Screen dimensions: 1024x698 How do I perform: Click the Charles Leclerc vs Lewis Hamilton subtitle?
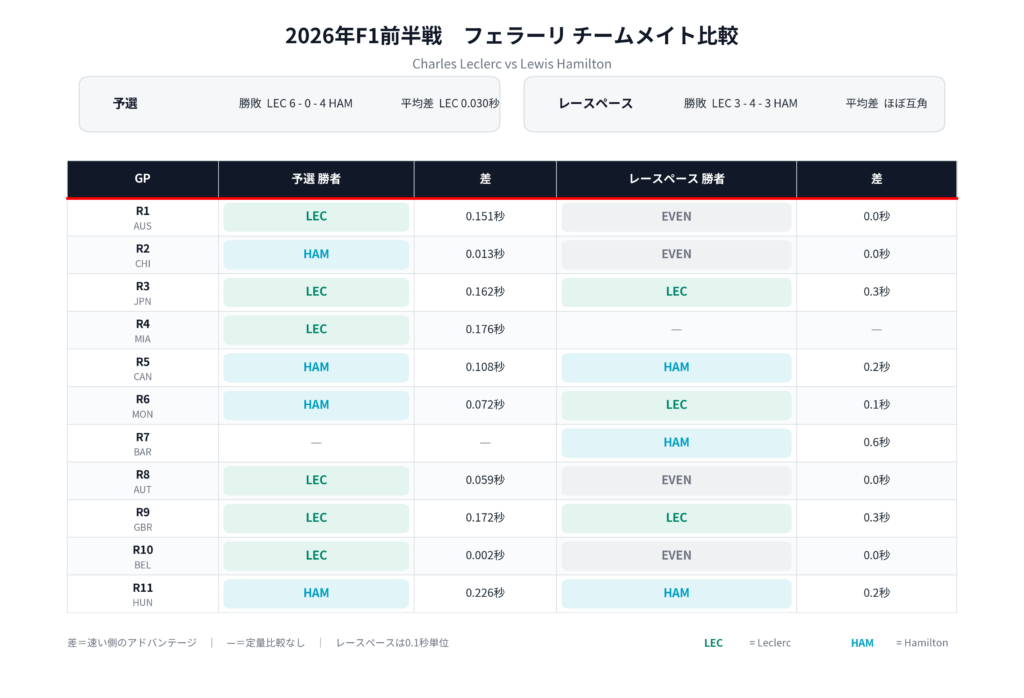(511, 64)
